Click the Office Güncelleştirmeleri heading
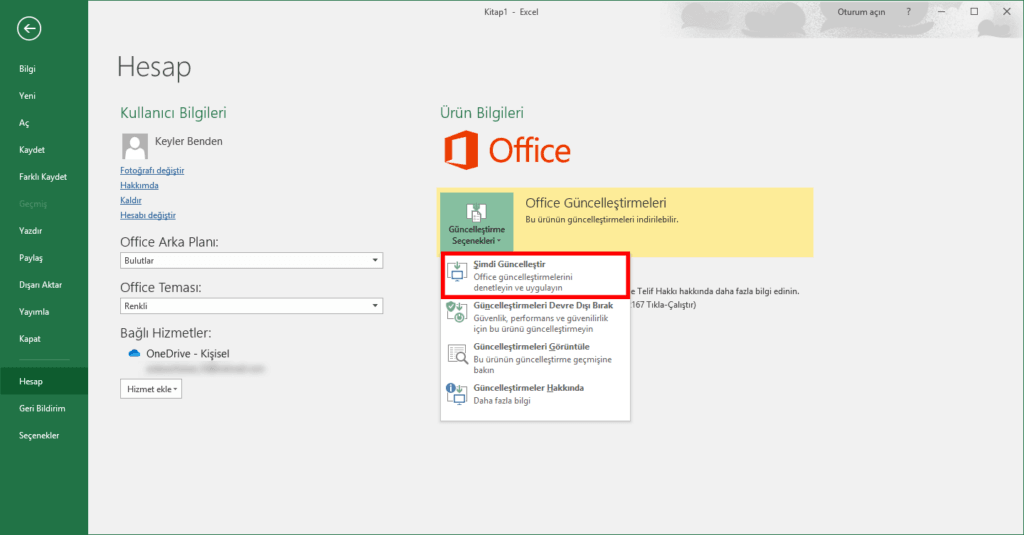This screenshot has height=535, width=1024. tap(596, 203)
